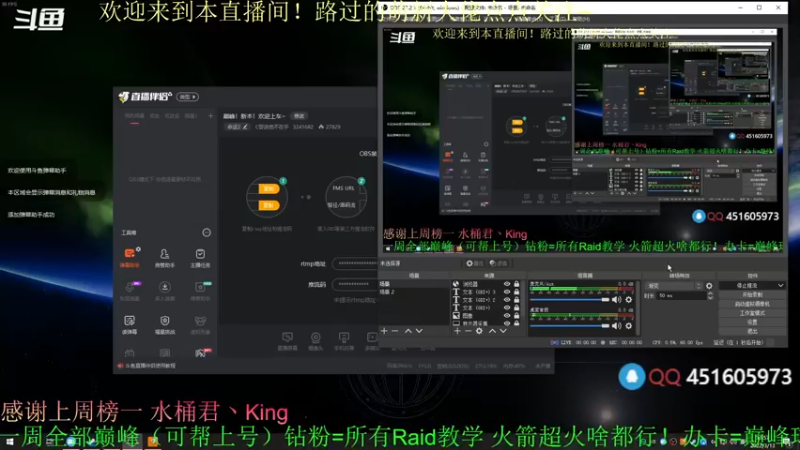Click 开始录制 in OBS controls
Screen dimensions: 800x450
click(752, 295)
